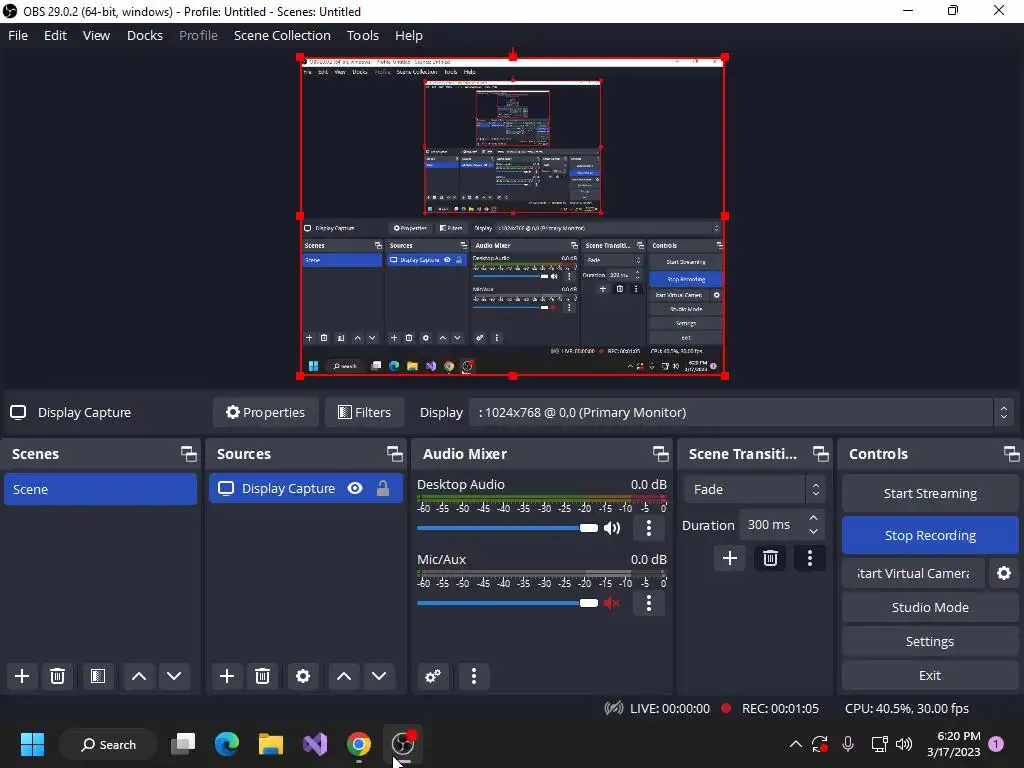Toggle Display Capture lock
This screenshot has width=1024, height=768.
[x=383, y=488]
